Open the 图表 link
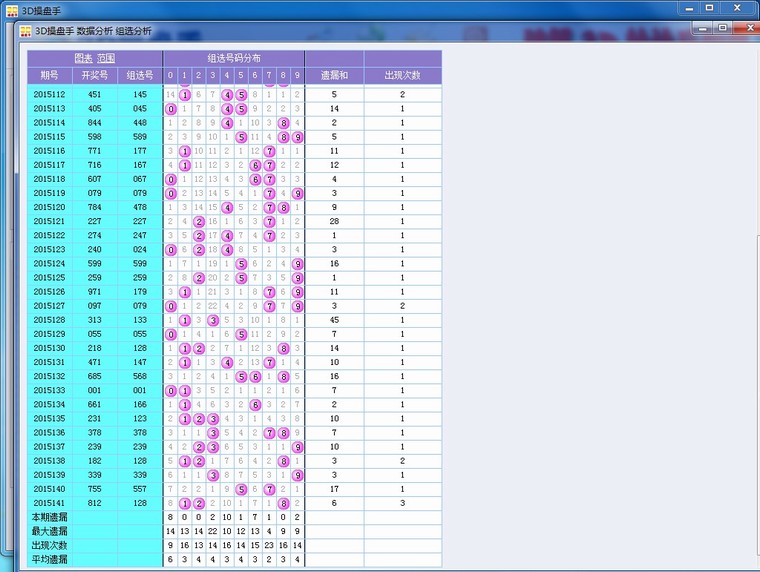Image resolution: width=760 pixels, height=572 pixels. 83,59
